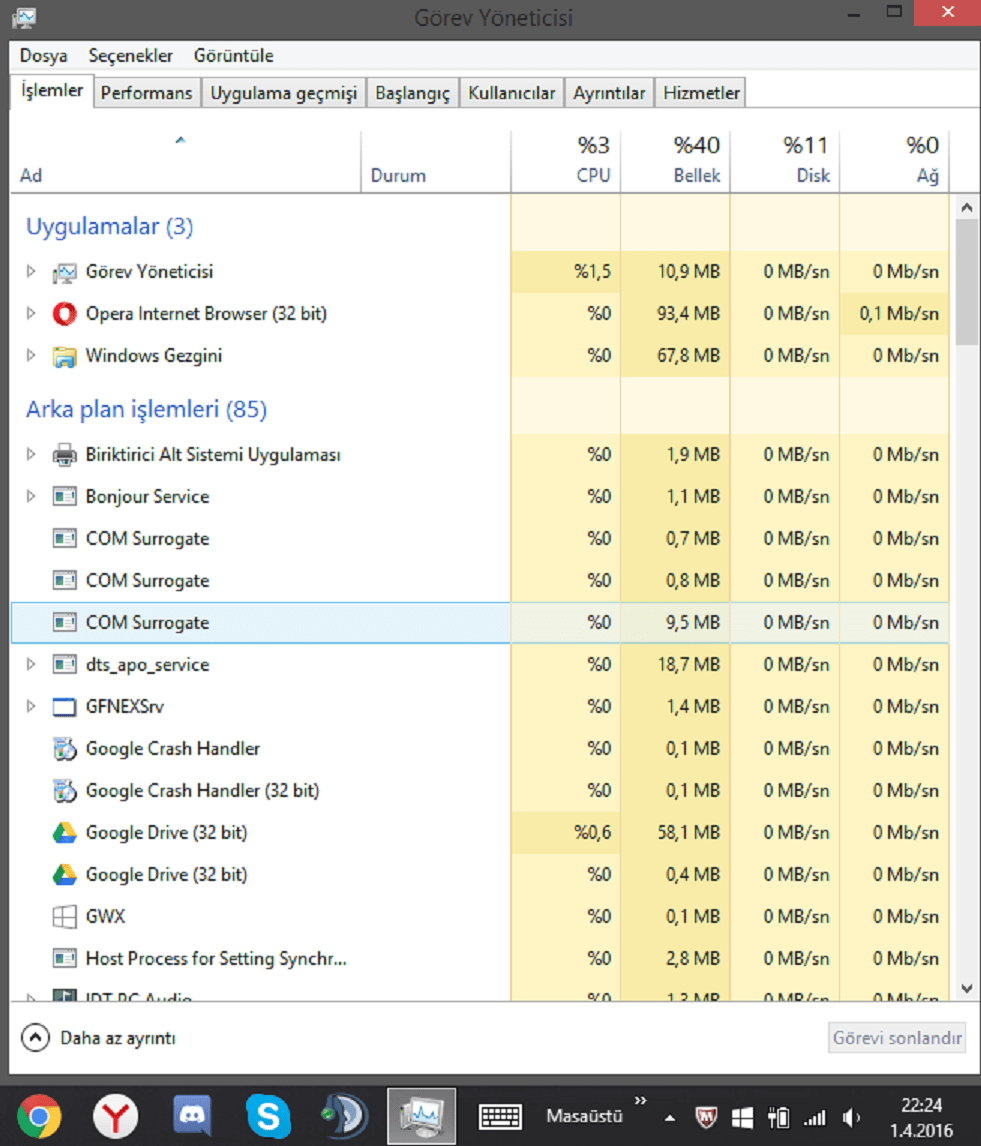Expand the Görev Yöneticisi process entry

tap(31, 272)
